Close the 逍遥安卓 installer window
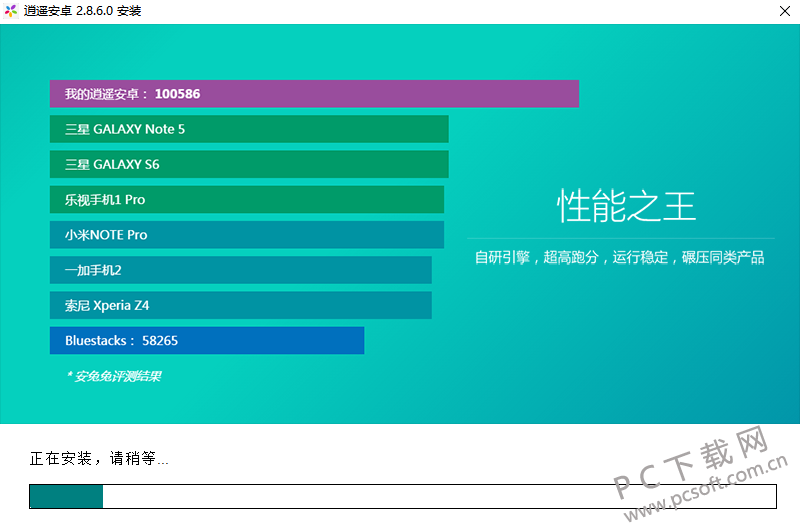This screenshot has height=524, width=800. click(785, 11)
